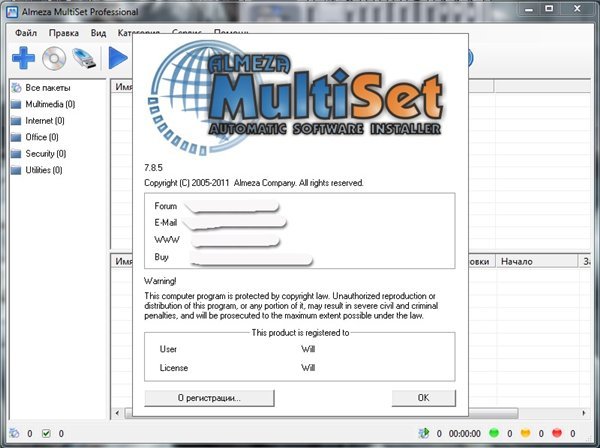Click the License value Will
The image size is (600, 448).
pos(308,368)
